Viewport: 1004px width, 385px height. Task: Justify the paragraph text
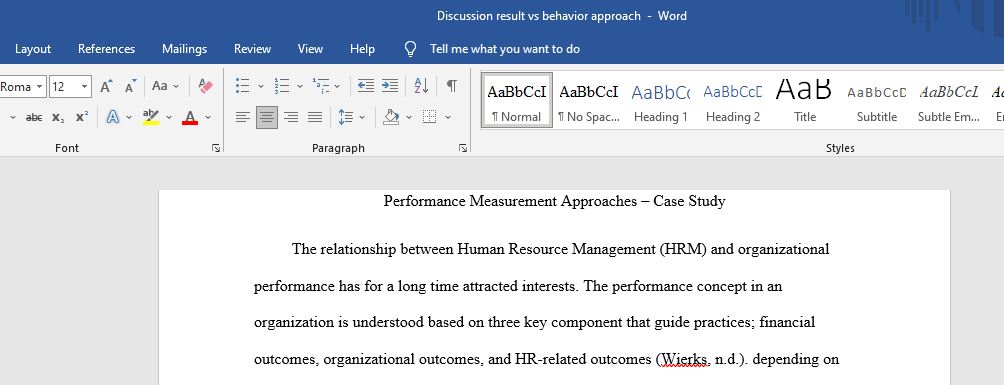(314, 117)
